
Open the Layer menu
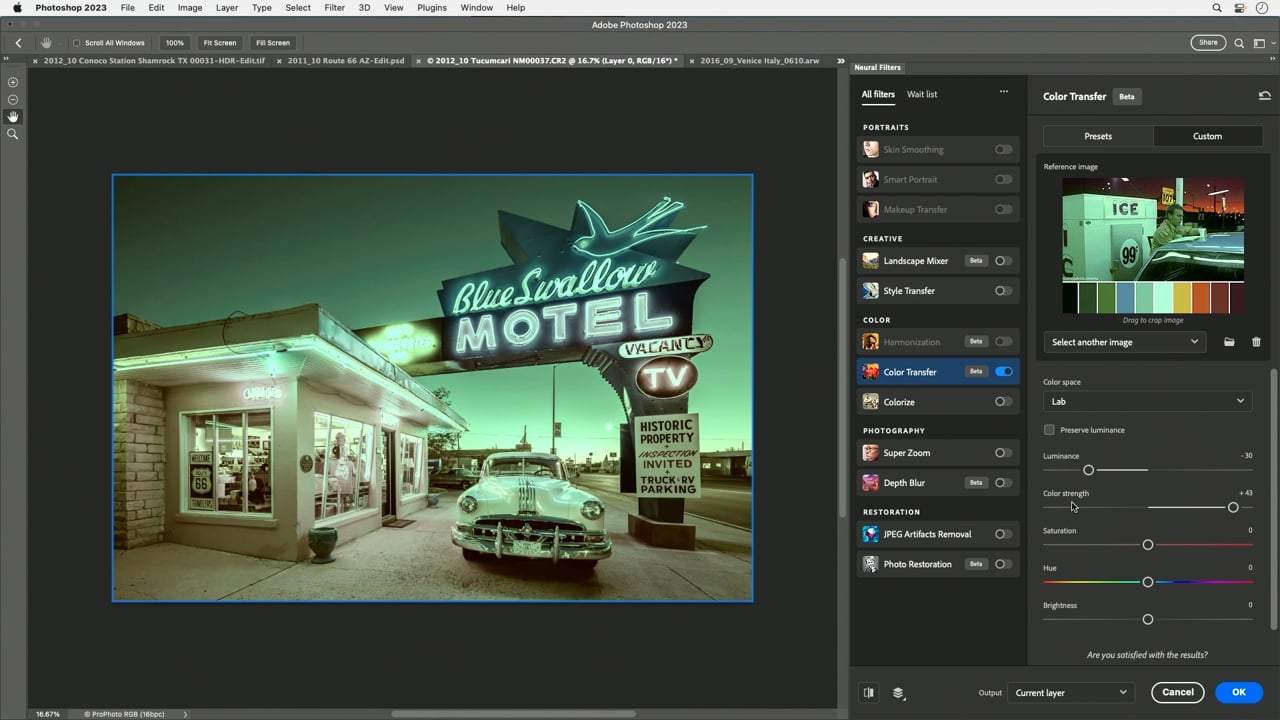[227, 7]
